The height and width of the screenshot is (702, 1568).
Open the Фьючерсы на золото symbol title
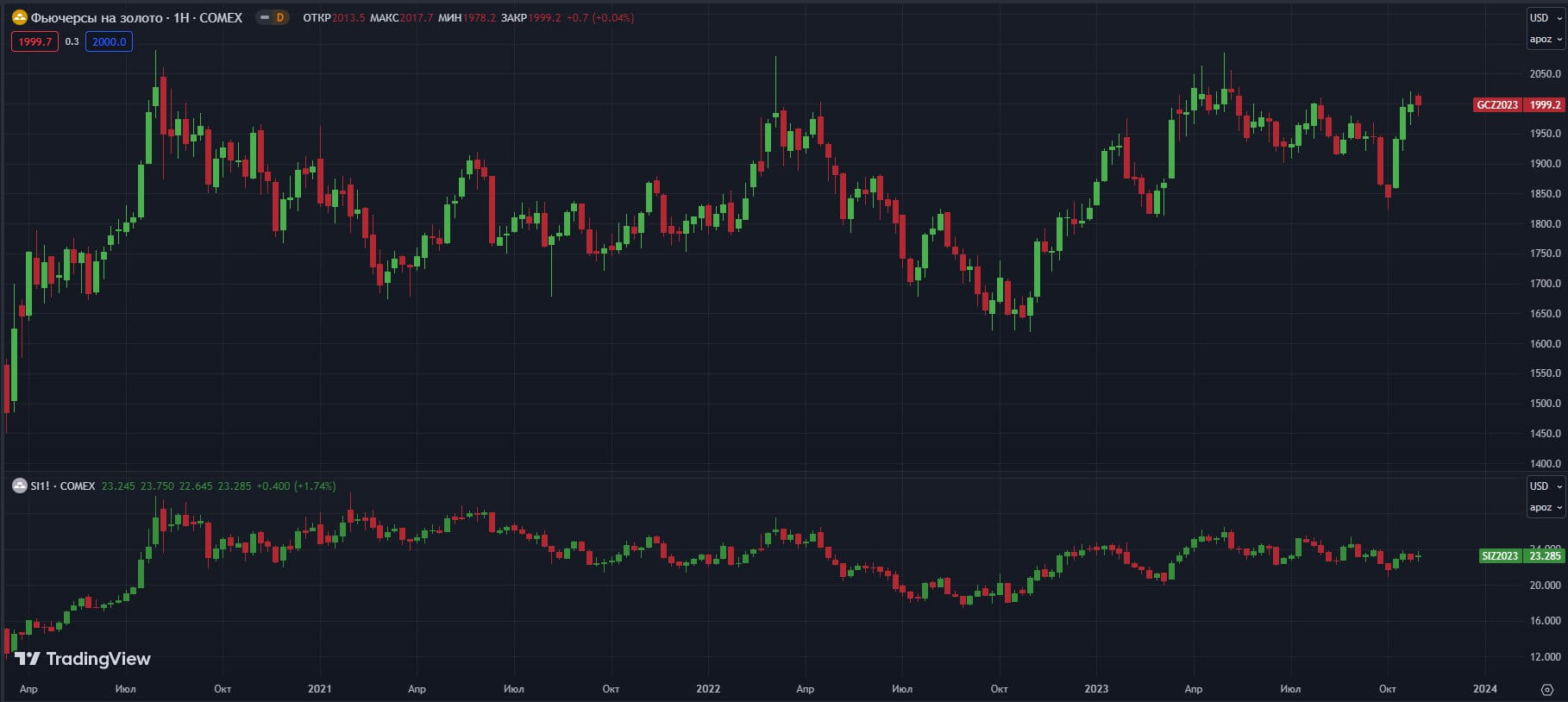(136, 17)
